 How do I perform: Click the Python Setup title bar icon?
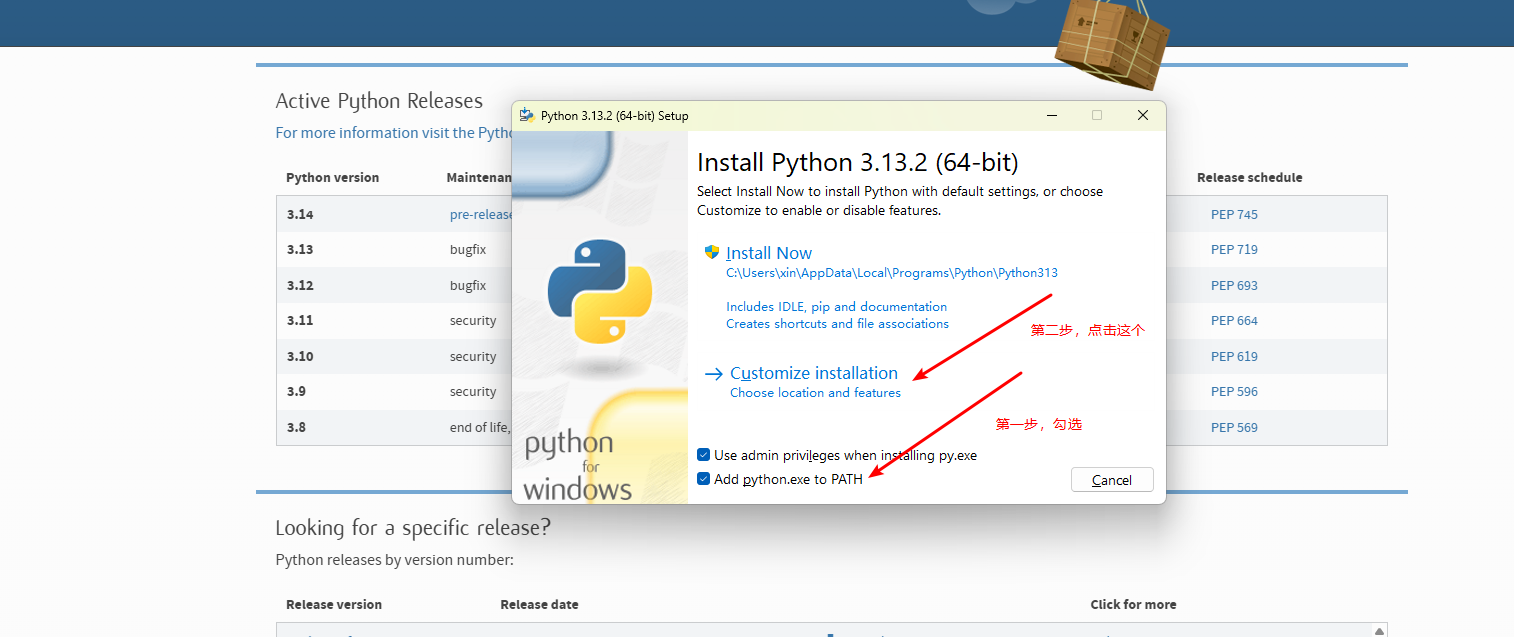[527, 115]
